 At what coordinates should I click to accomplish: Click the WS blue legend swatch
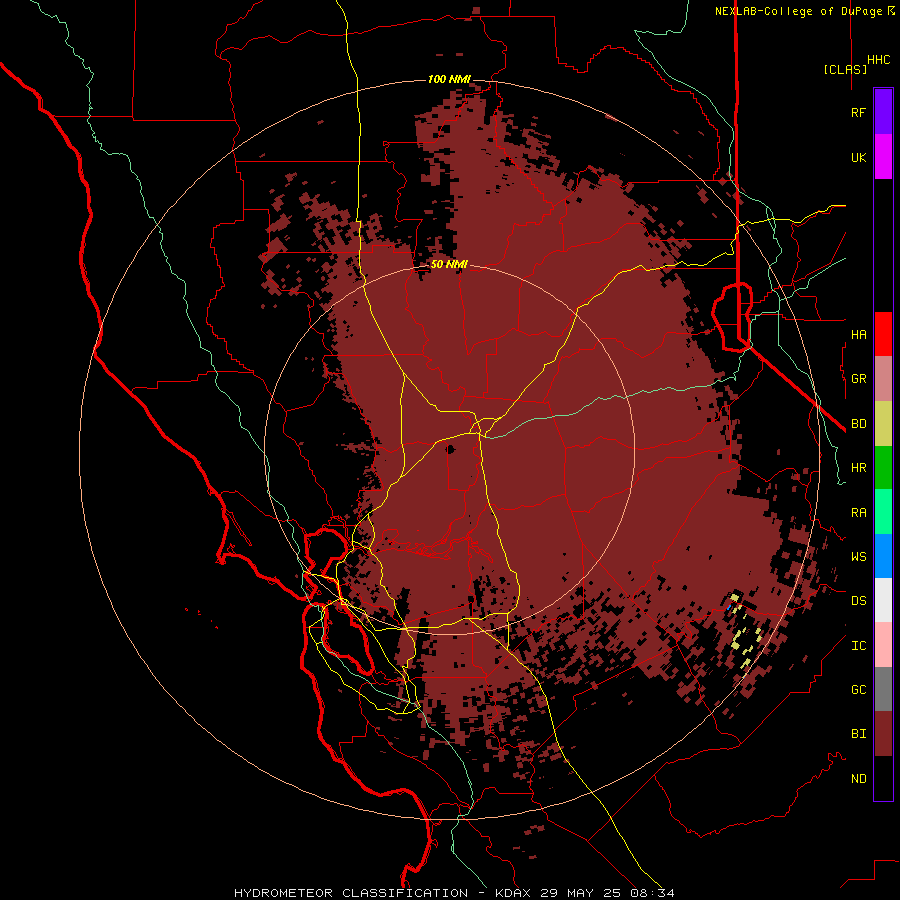click(883, 556)
